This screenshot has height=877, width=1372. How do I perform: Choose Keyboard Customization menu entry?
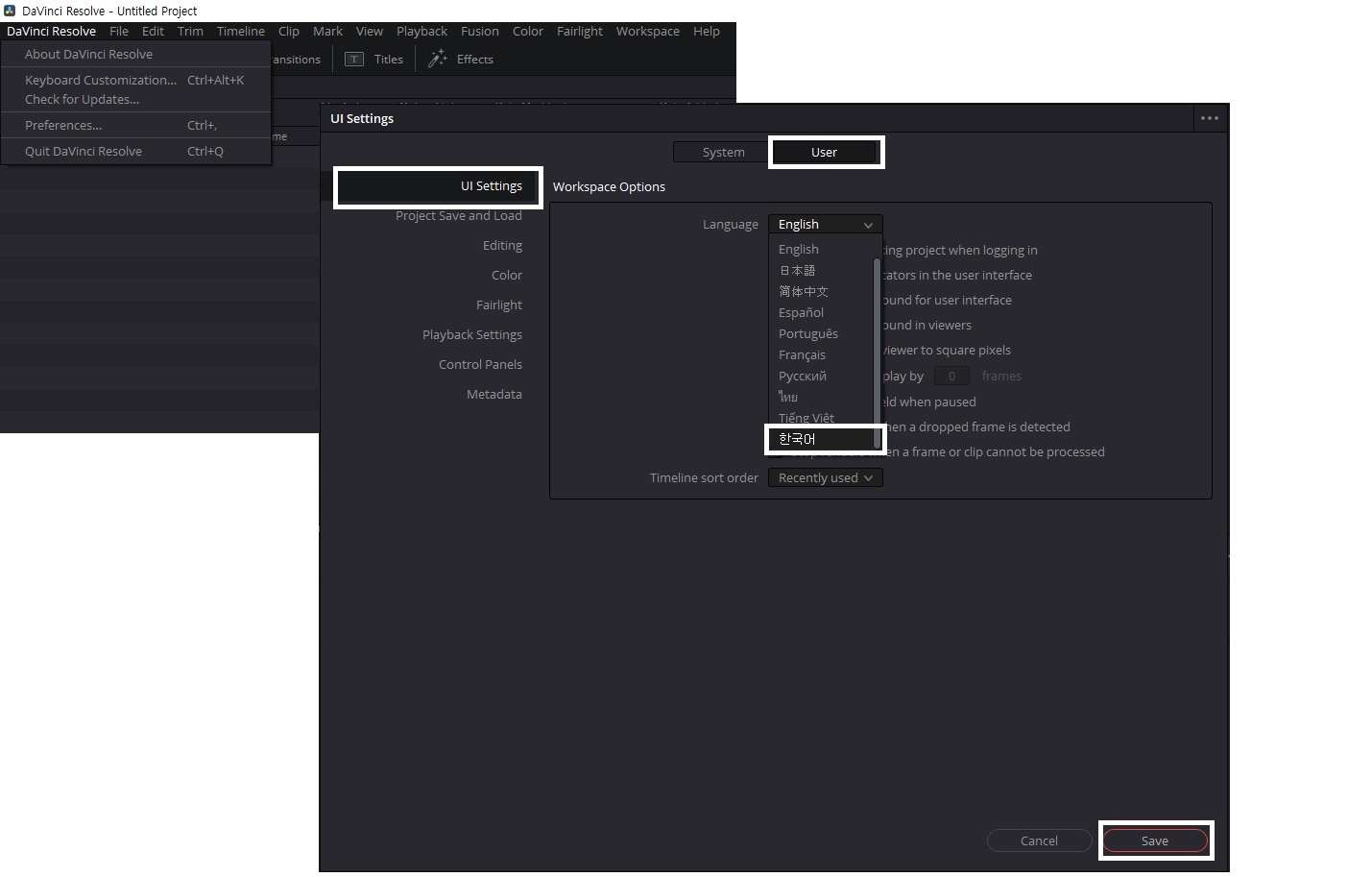(135, 80)
